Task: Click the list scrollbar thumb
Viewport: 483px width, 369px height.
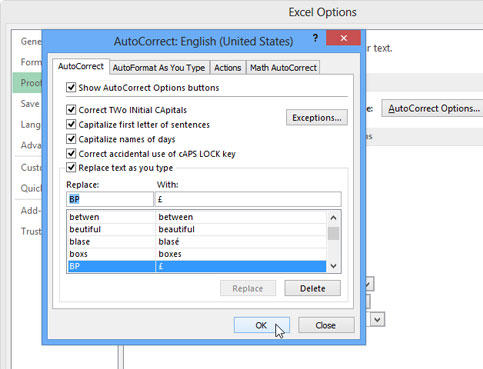Action: pos(333,234)
